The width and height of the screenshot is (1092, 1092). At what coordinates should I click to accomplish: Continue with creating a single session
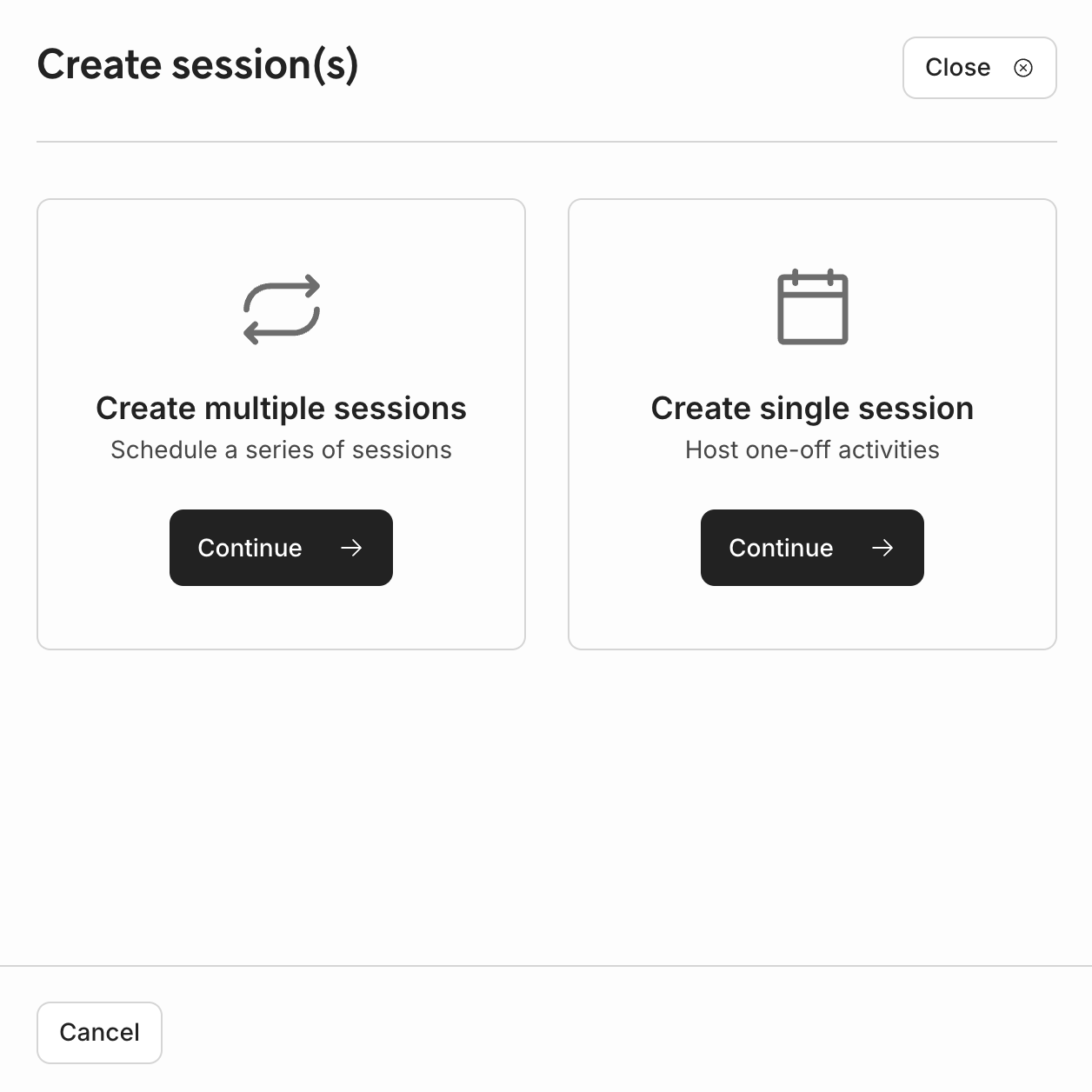812,548
